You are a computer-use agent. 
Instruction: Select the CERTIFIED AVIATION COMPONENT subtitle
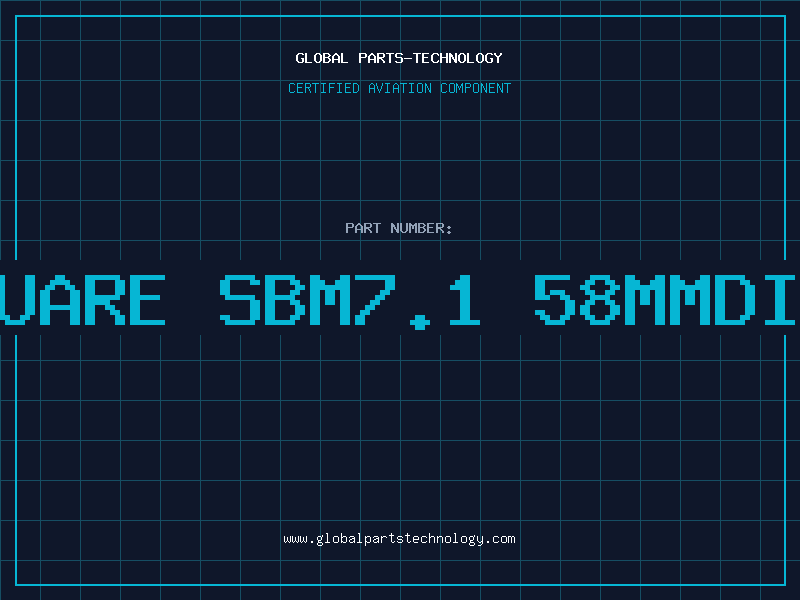[399, 88]
